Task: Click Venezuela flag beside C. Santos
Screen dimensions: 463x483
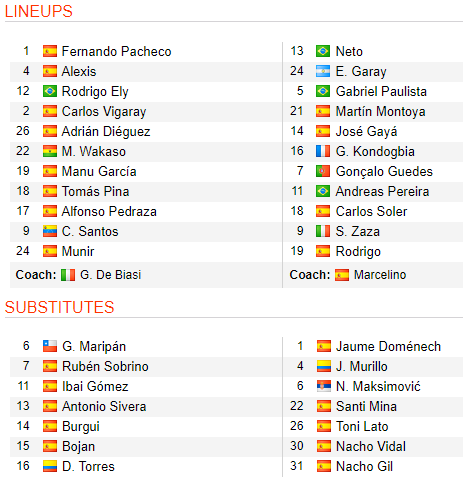Action: [x=50, y=231]
